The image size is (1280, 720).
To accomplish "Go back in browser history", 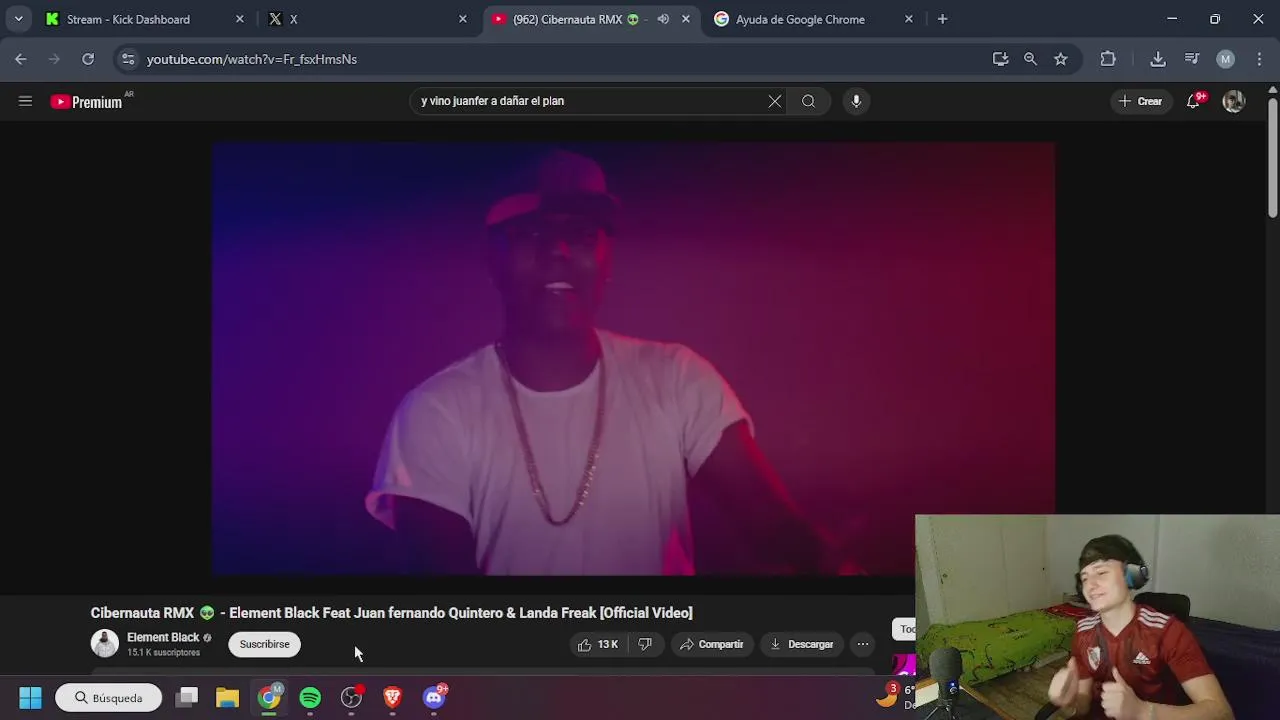I will pos(21,59).
